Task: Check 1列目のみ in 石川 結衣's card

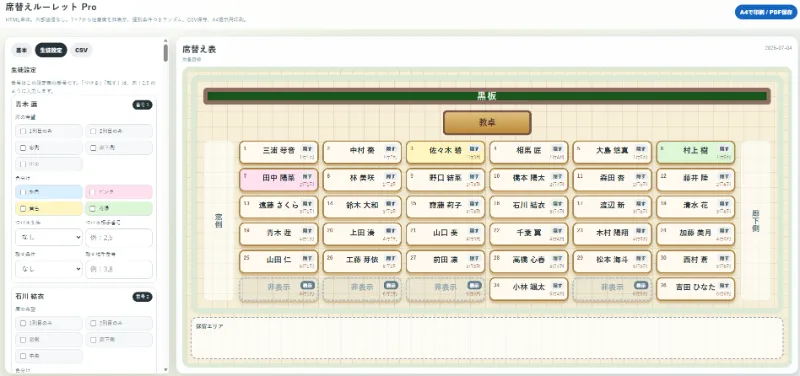Action: click(23, 323)
